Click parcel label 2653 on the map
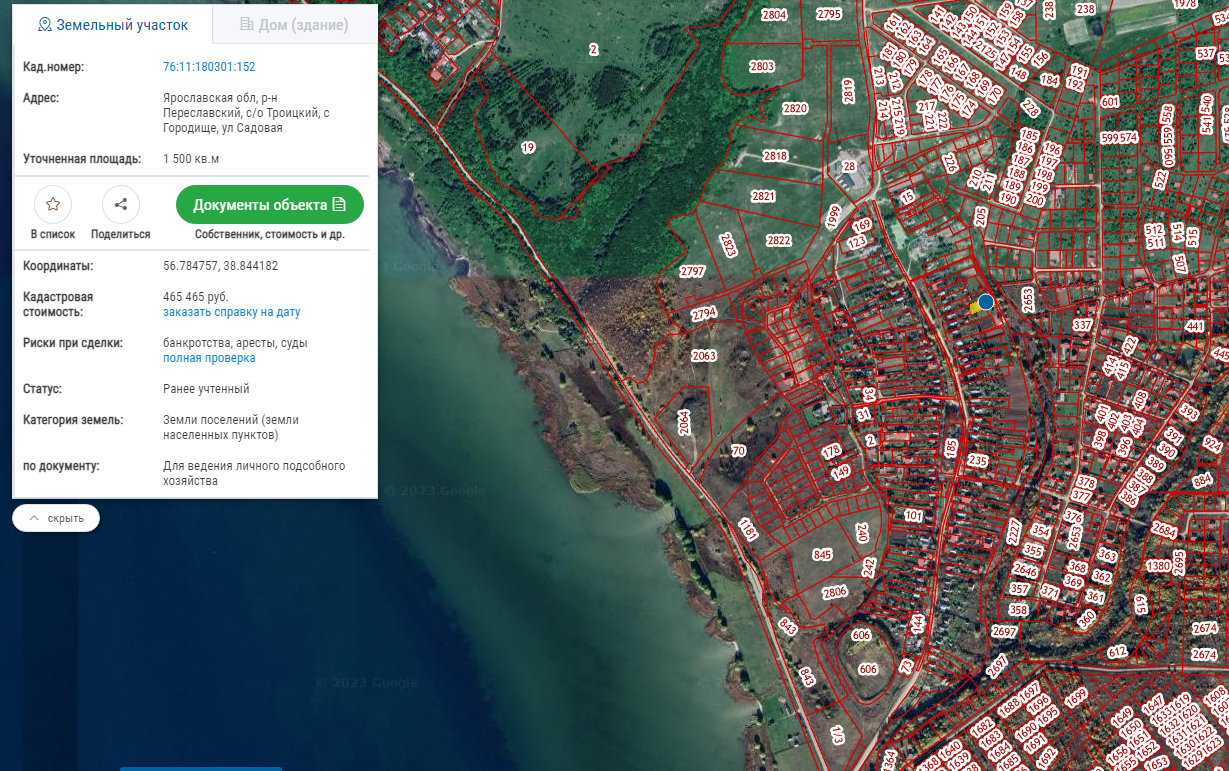 point(1027,299)
